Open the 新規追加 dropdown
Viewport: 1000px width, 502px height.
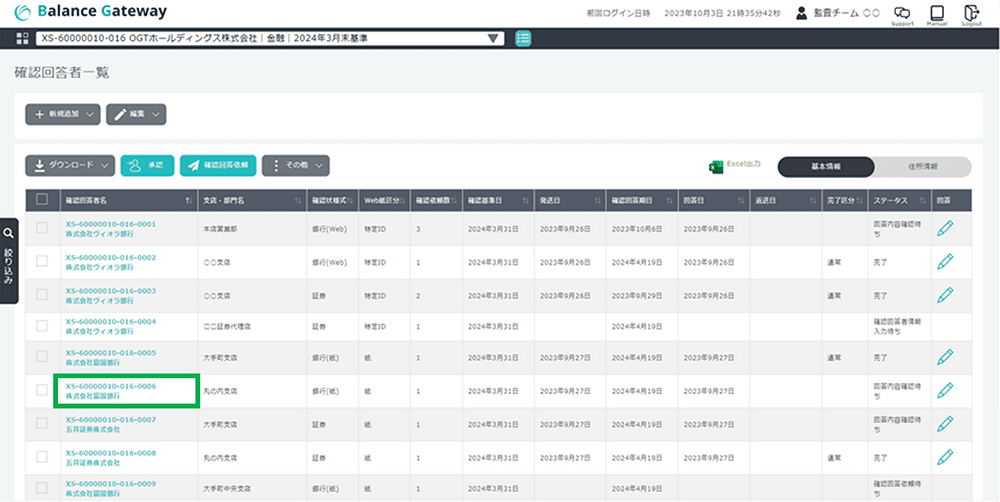pyautogui.click(x=62, y=114)
